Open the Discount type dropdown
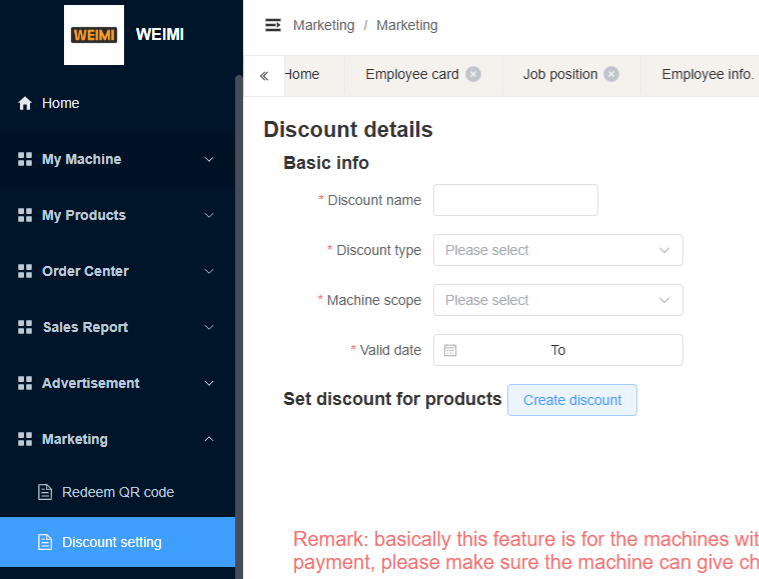This screenshot has height=579, width=759. pyautogui.click(x=558, y=250)
